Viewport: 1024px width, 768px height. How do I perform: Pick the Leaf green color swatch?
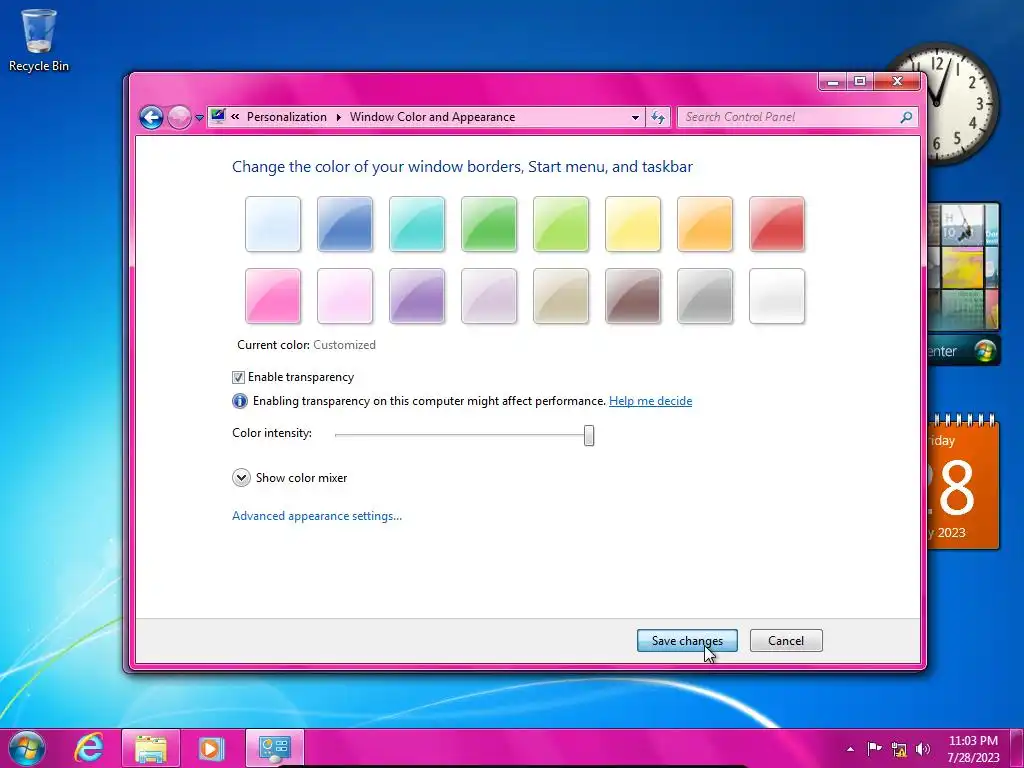[488, 224]
